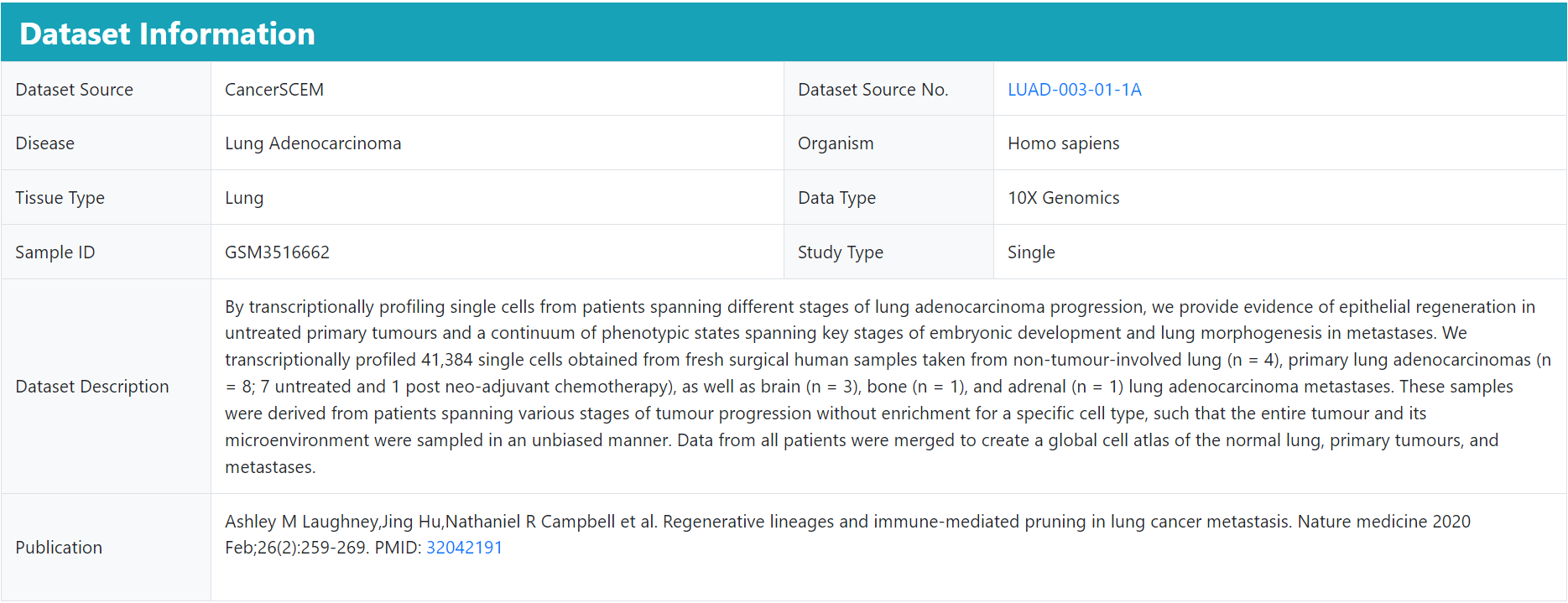Select sample ID GSM3516662
The image size is (1568, 603).
click(x=277, y=252)
